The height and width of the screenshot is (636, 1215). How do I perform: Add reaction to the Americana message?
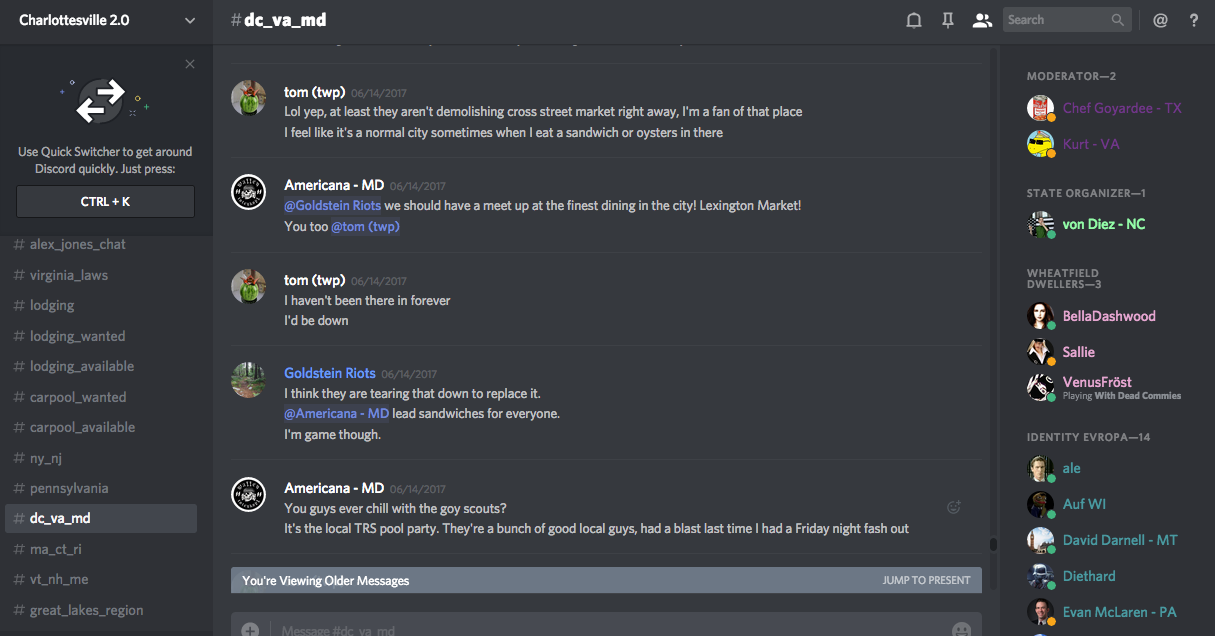click(953, 507)
